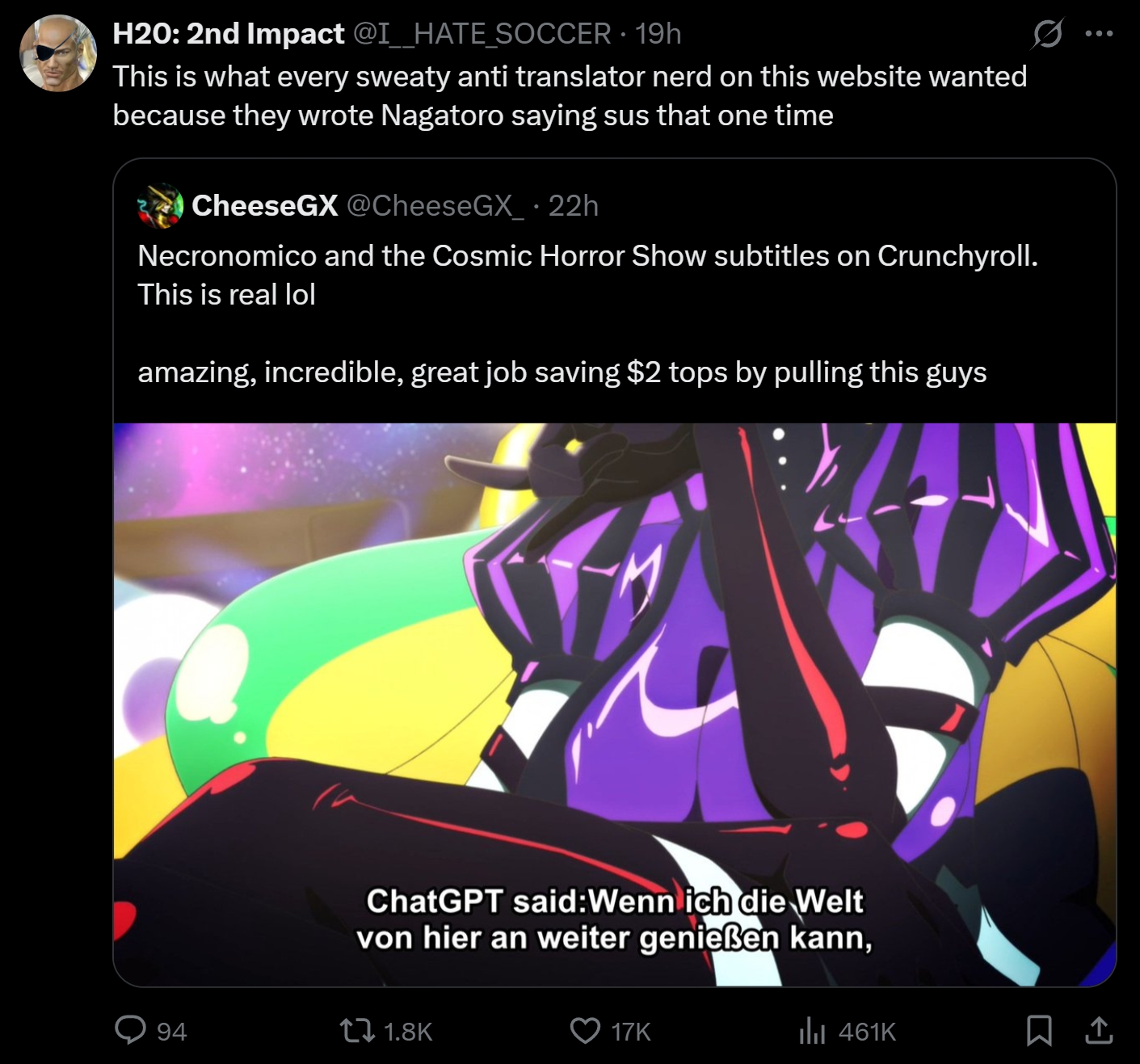Bookmark this post

point(1039,1031)
